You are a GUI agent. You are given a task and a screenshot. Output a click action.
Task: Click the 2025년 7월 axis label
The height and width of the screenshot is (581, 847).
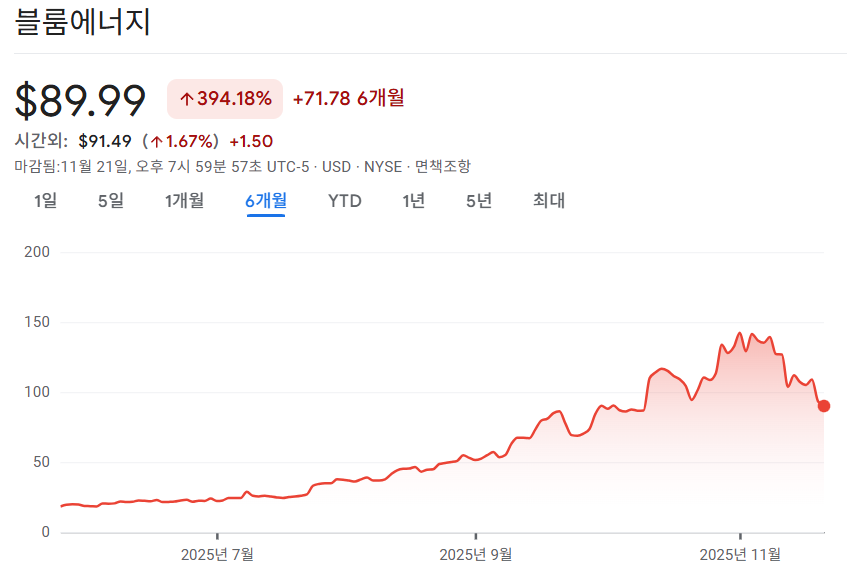pos(217,554)
